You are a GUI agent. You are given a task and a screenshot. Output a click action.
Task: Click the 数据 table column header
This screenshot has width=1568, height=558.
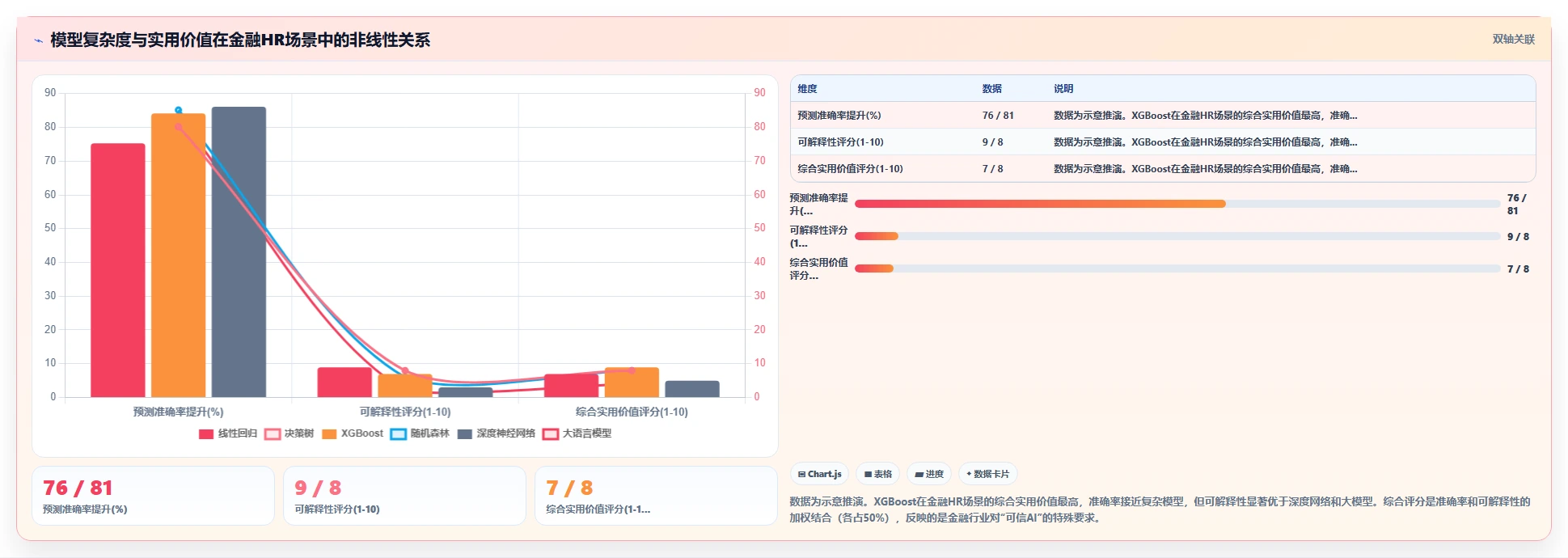pos(991,89)
